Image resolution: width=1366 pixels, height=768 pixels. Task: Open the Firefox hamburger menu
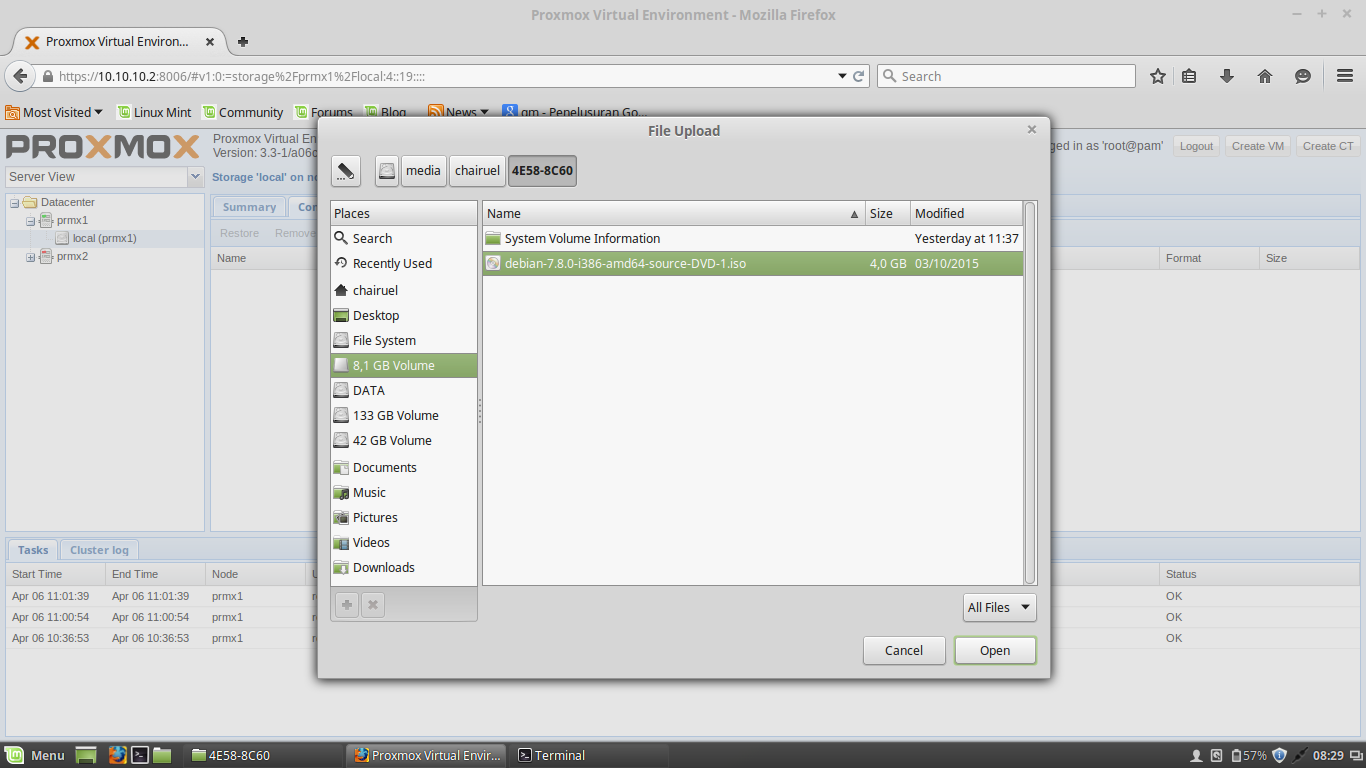[x=1345, y=76]
